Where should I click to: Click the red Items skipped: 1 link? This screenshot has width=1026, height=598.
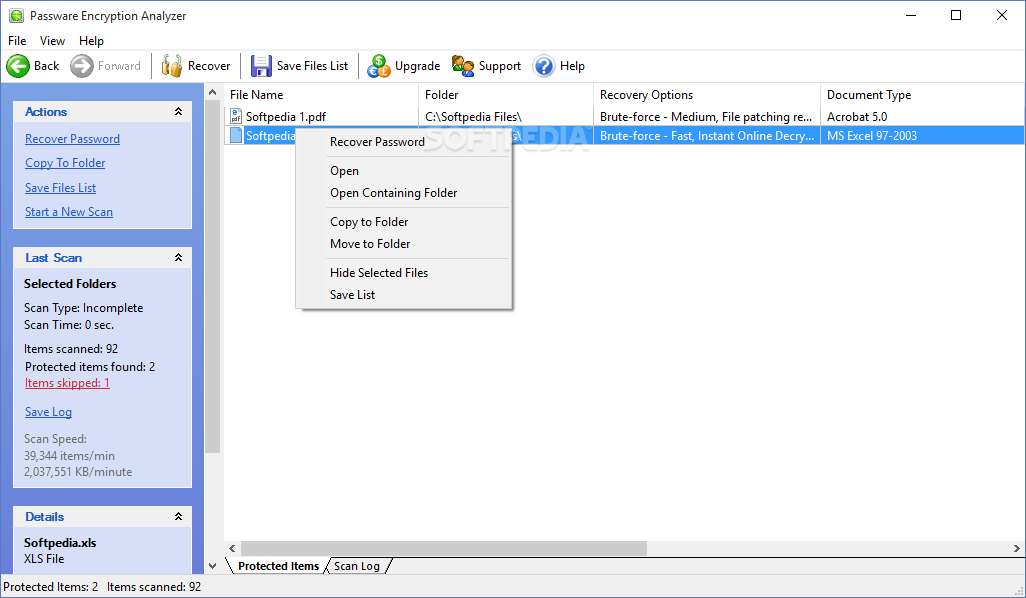[67, 383]
